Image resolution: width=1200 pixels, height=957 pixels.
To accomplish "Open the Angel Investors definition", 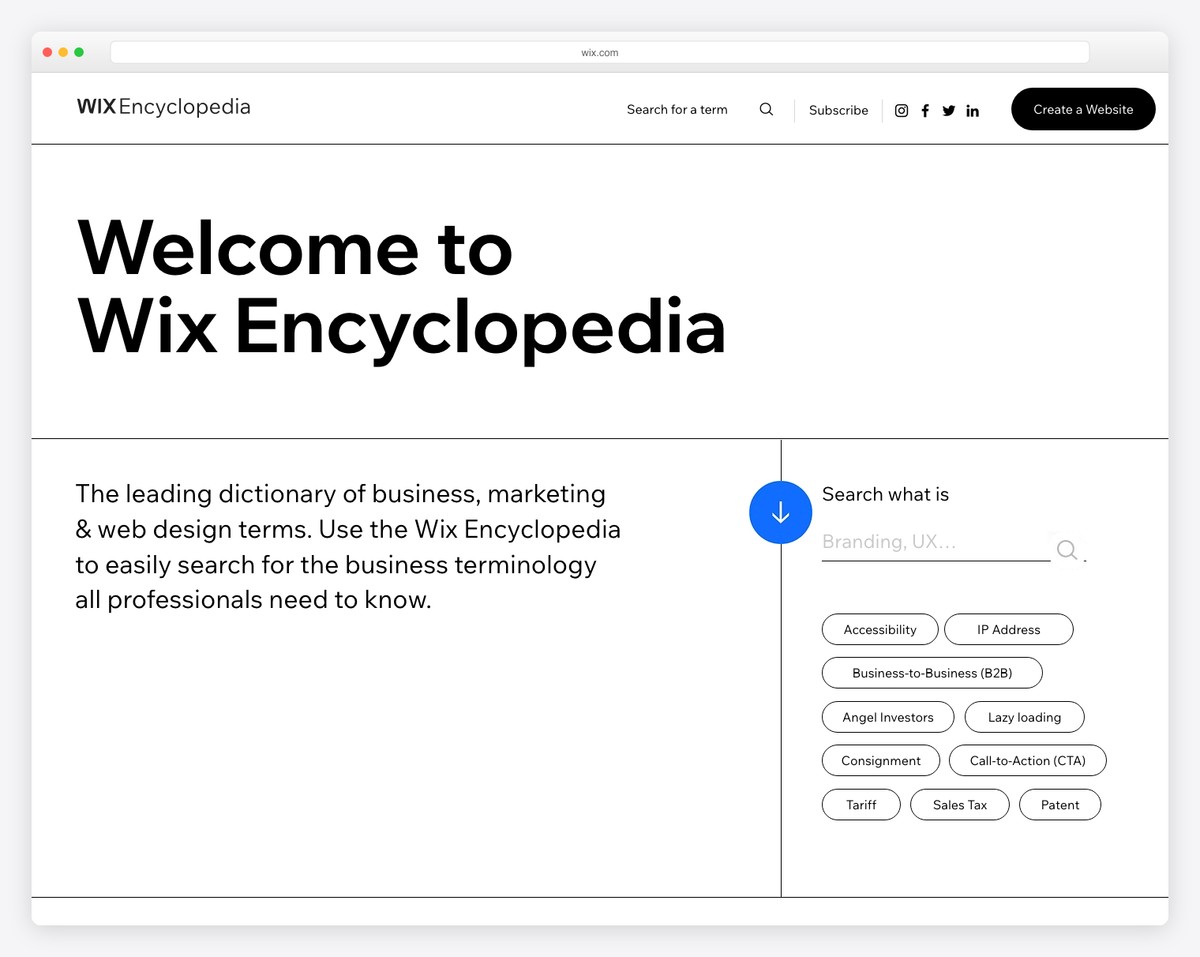I will (x=887, y=717).
